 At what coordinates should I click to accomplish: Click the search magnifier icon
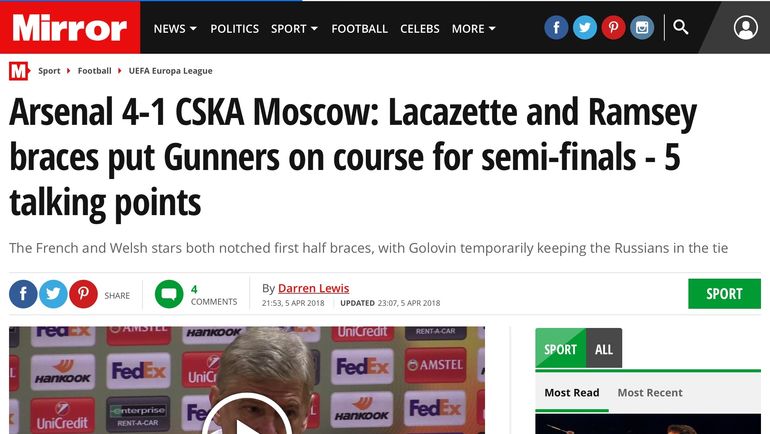click(x=681, y=27)
